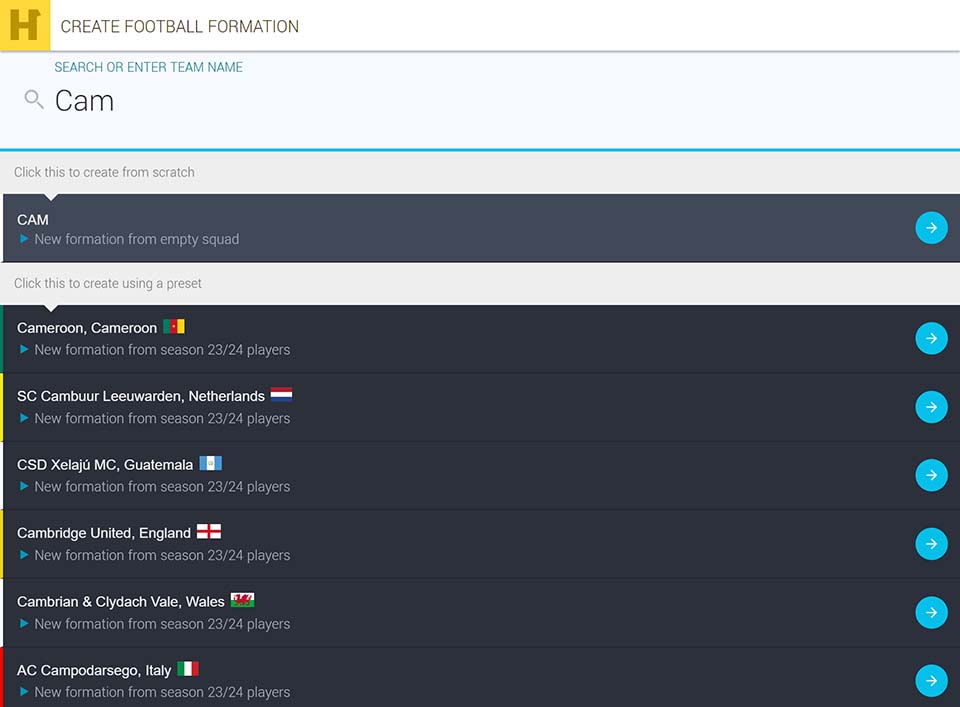Select AC Campodarsego, Italy preset
The height and width of the screenshot is (707, 960).
tap(481, 678)
